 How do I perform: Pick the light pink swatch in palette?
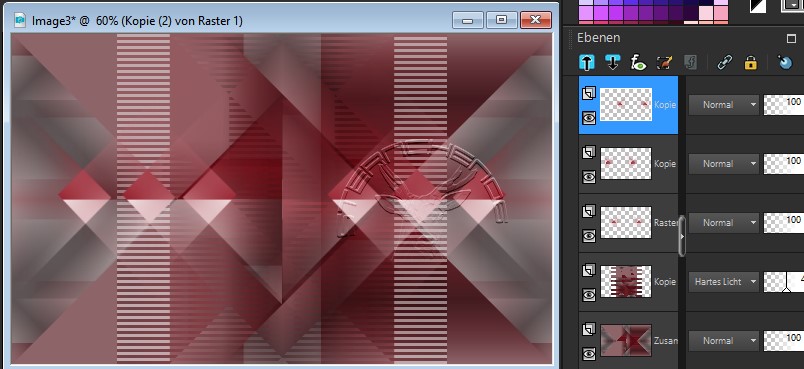click(x=706, y=14)
